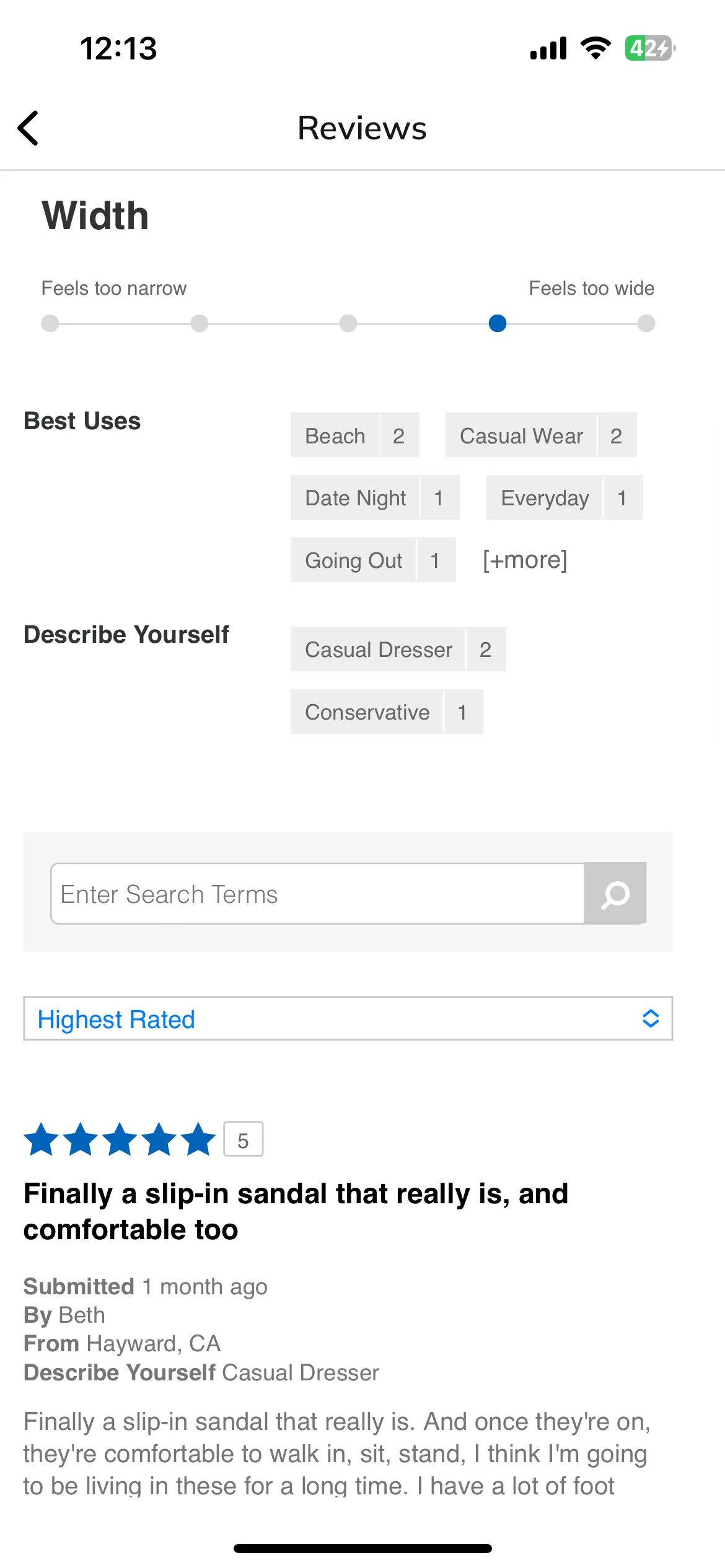Viewport: 725px width, 1568px height.
Task: Click the Conservative filter button
Action: coord(387,712)
